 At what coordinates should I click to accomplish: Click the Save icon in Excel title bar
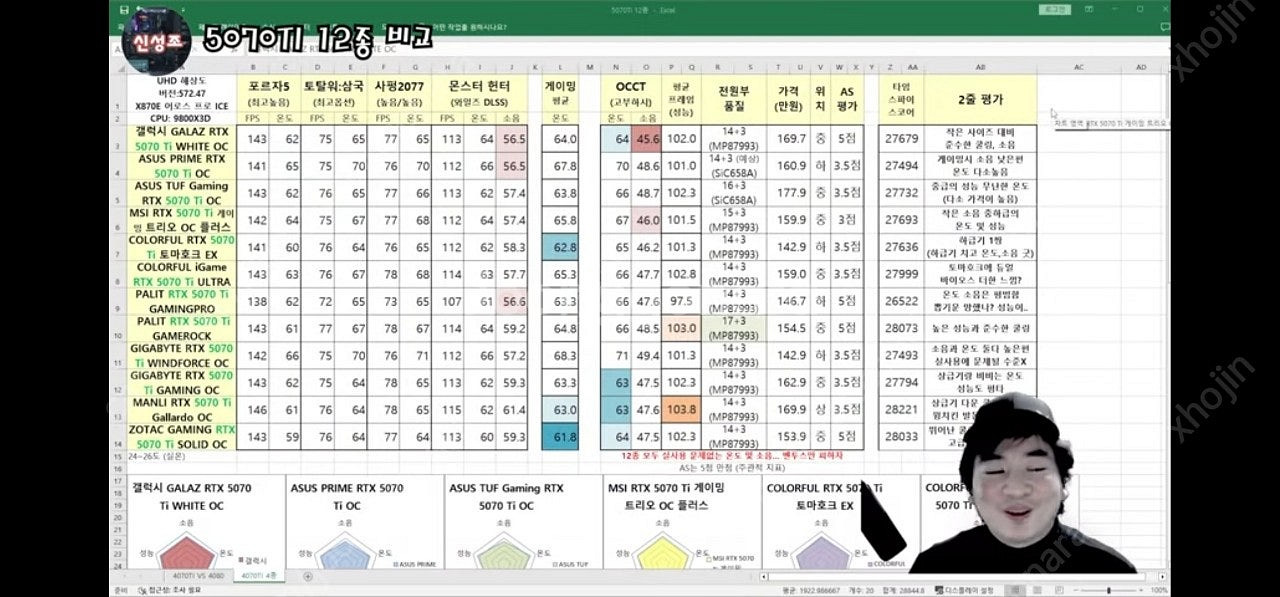pyautogui.click(x=123, y=10)
